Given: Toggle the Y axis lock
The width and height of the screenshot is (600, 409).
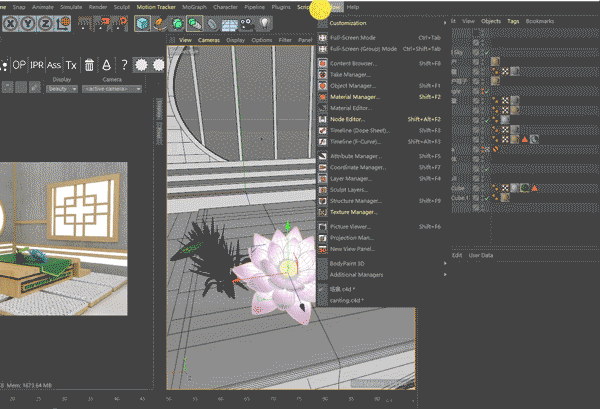Looking at the screenshot, I should [28, 24].
